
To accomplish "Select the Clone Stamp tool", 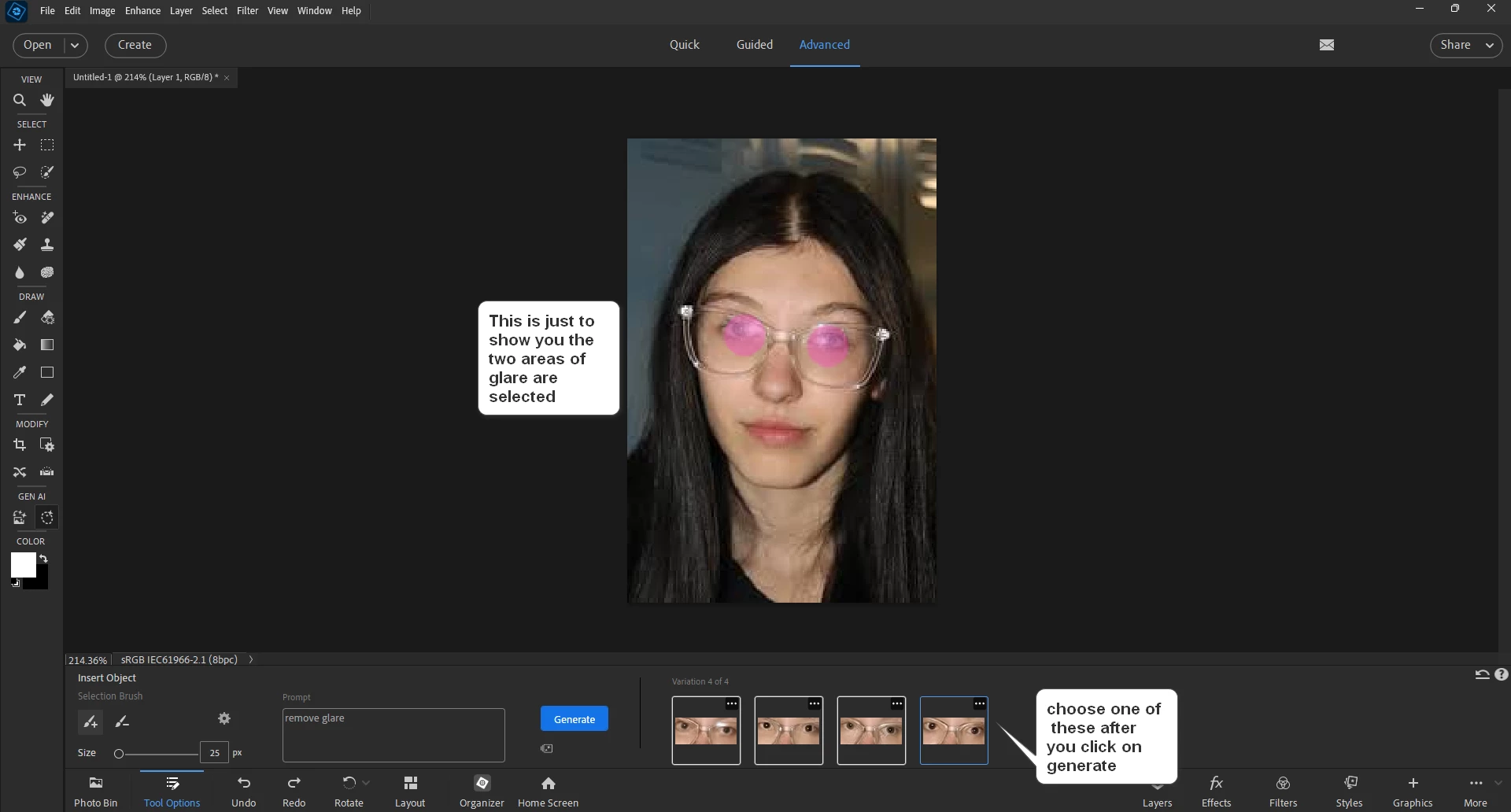I will click(47, 245).
